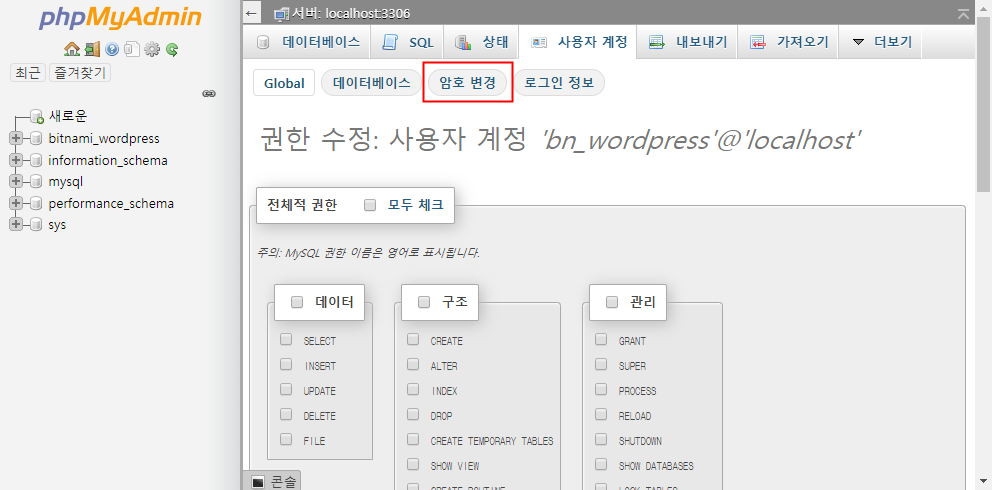Viewport: 992px width, 490px height.
Task: Enable the UPDATE privilege checkbox
Action: click(286, 389)
